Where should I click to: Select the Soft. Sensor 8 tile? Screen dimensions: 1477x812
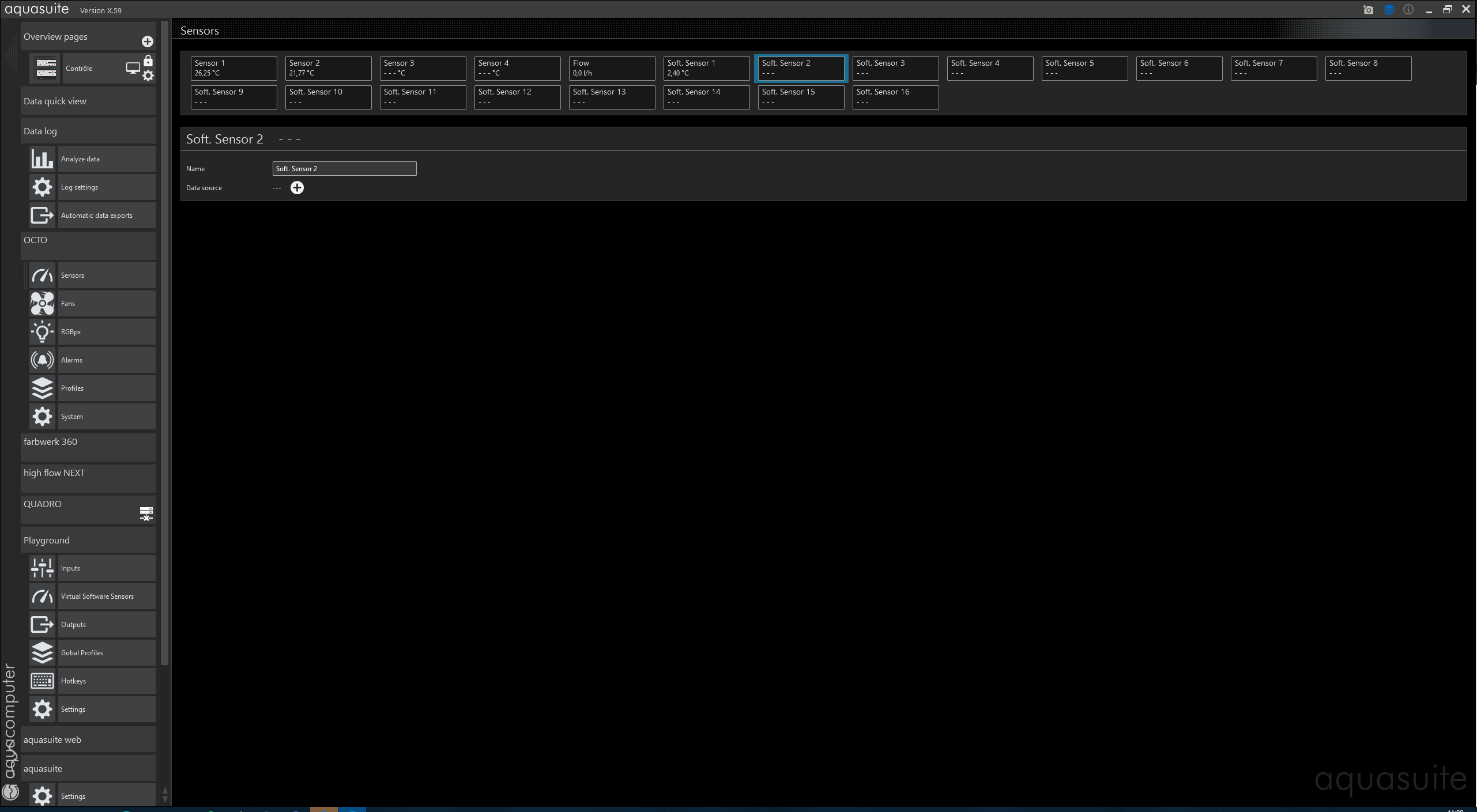(1368, 68)
